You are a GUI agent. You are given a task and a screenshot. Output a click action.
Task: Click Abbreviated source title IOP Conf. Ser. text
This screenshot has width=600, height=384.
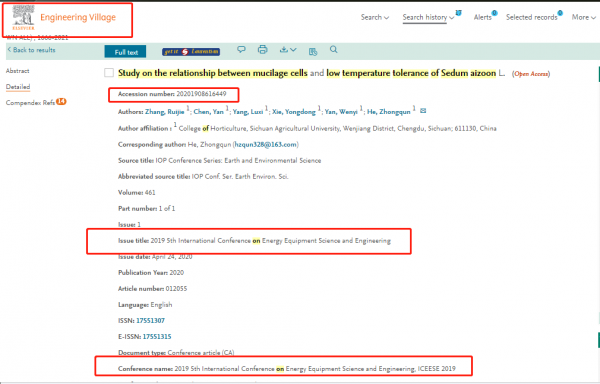(x=240, y=176)
